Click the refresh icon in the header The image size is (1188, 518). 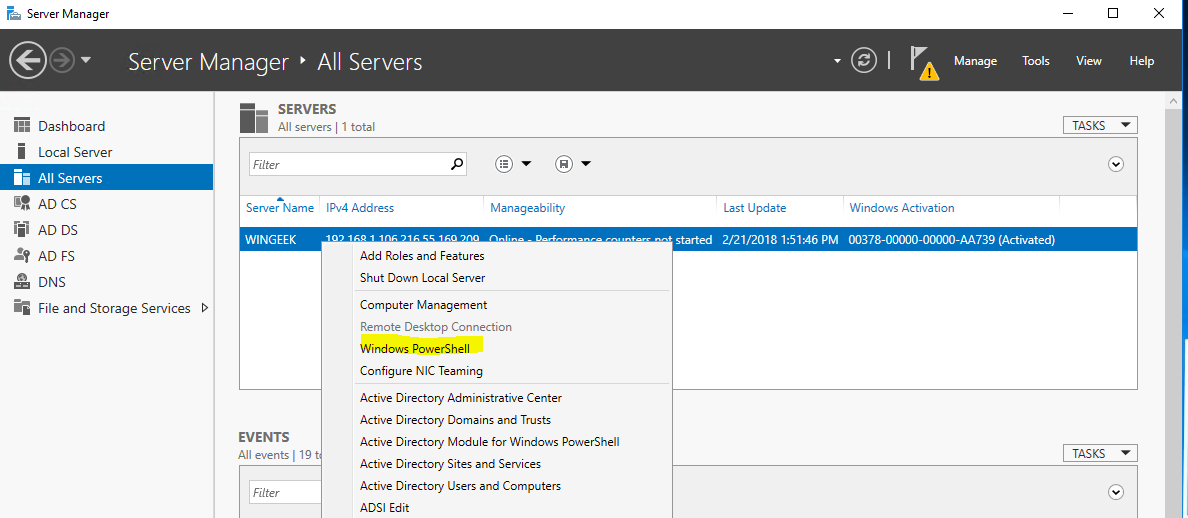tap(863, 61)
